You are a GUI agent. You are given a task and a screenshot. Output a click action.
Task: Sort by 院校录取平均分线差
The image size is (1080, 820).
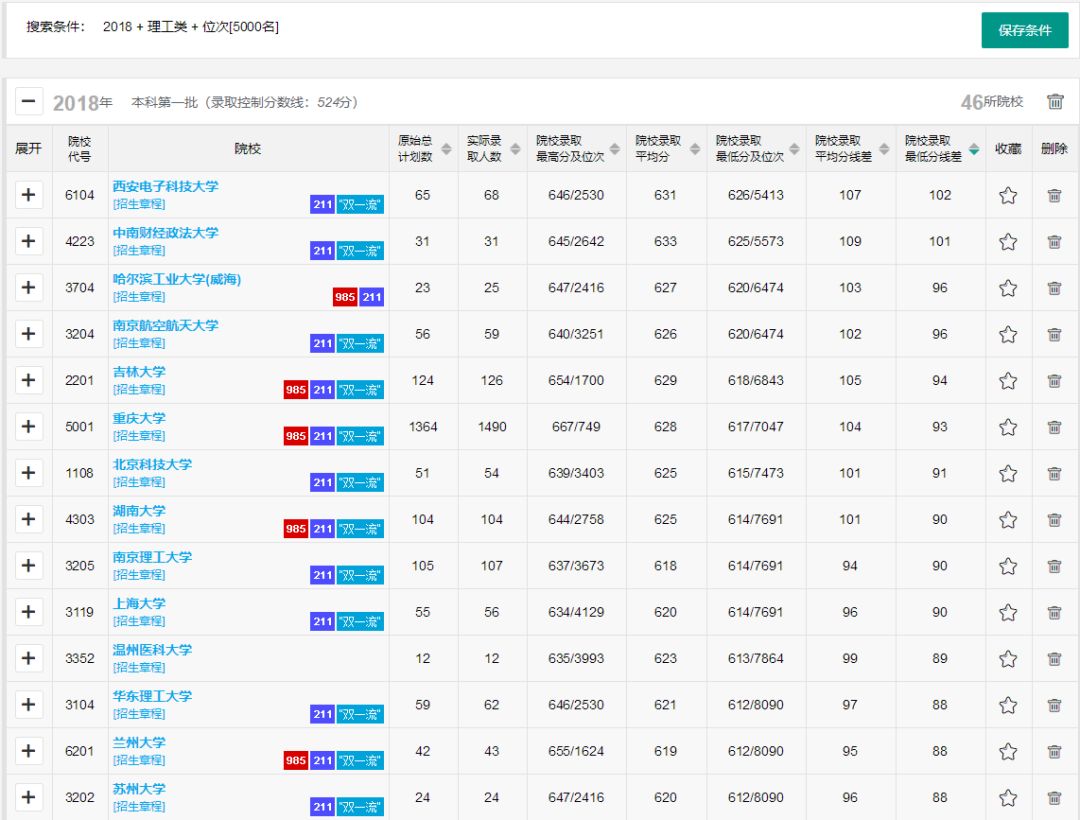pos(884,149)
